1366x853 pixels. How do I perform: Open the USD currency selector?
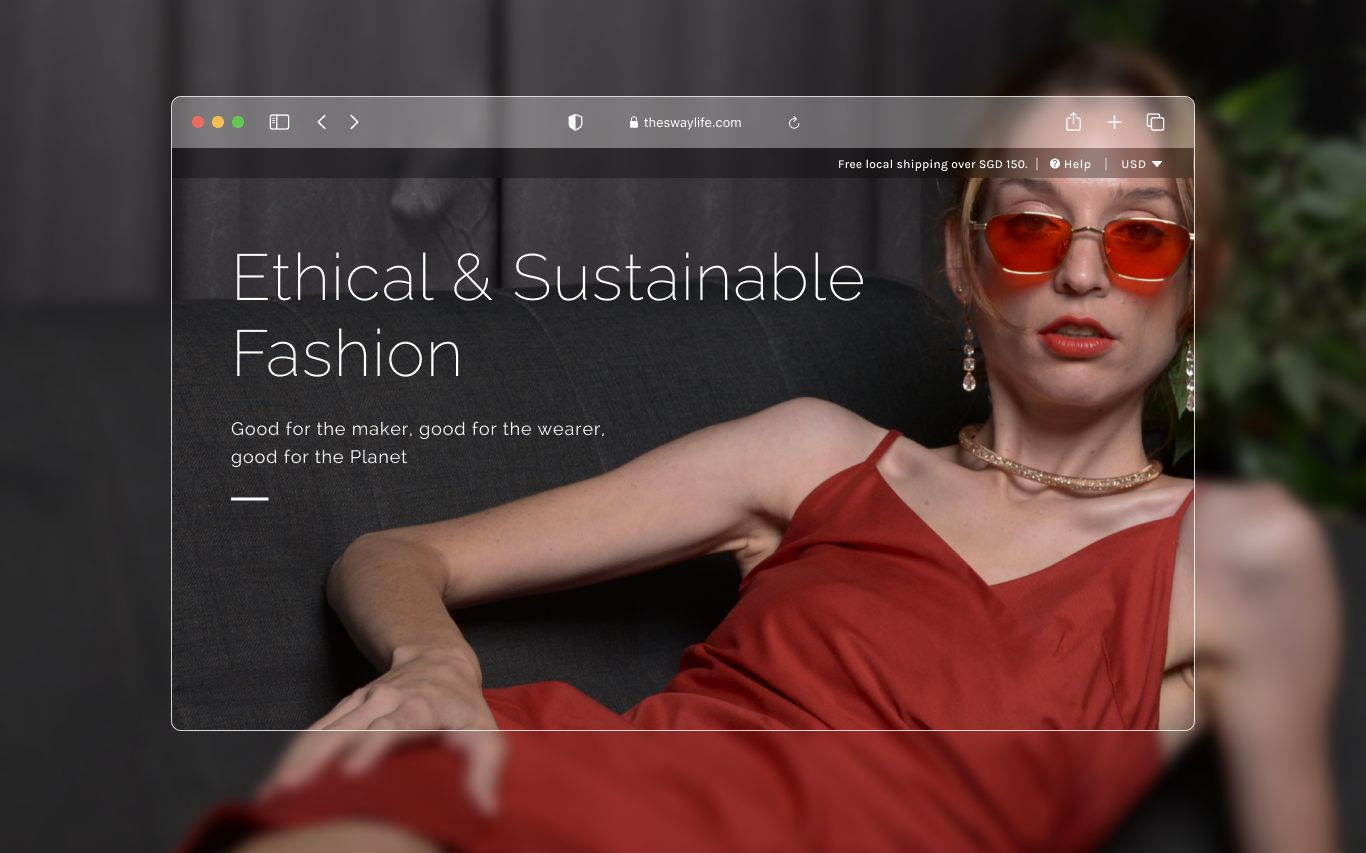[1141, 164]
